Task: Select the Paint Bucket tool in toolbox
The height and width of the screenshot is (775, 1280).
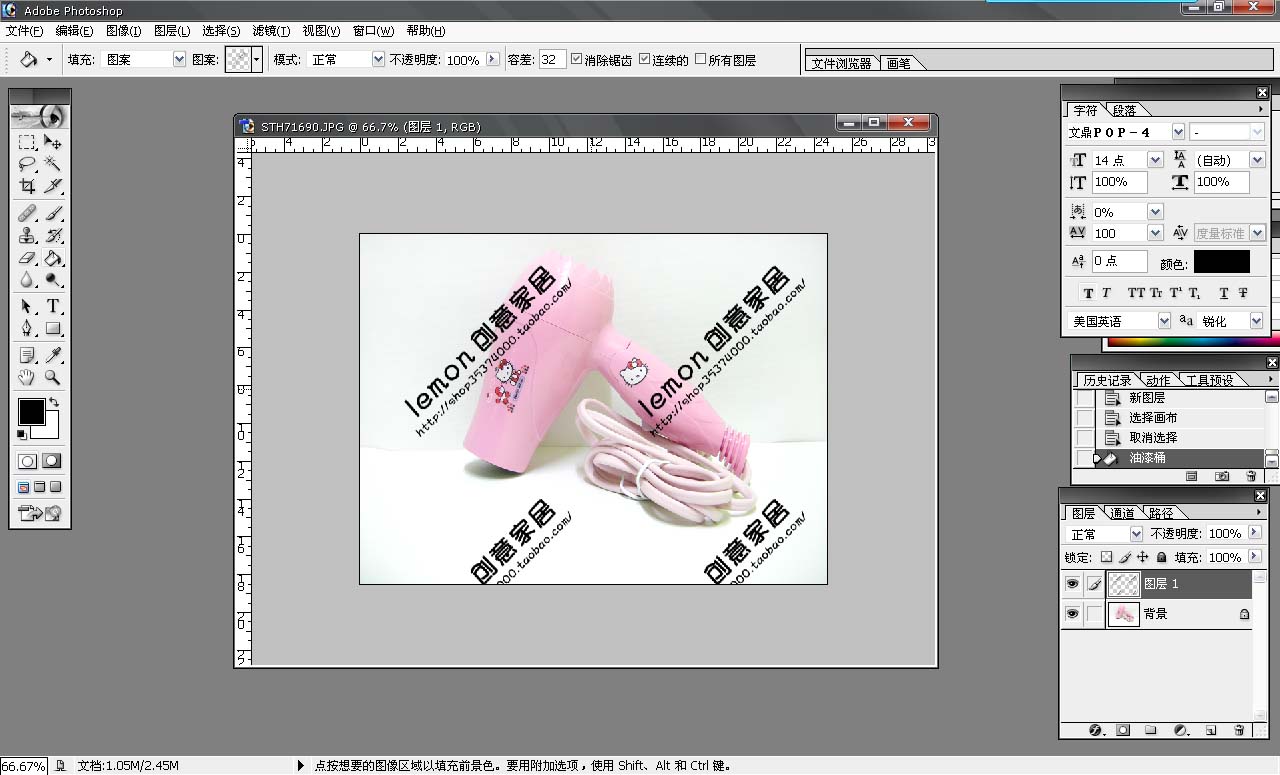Action: (x=53, y=257)
